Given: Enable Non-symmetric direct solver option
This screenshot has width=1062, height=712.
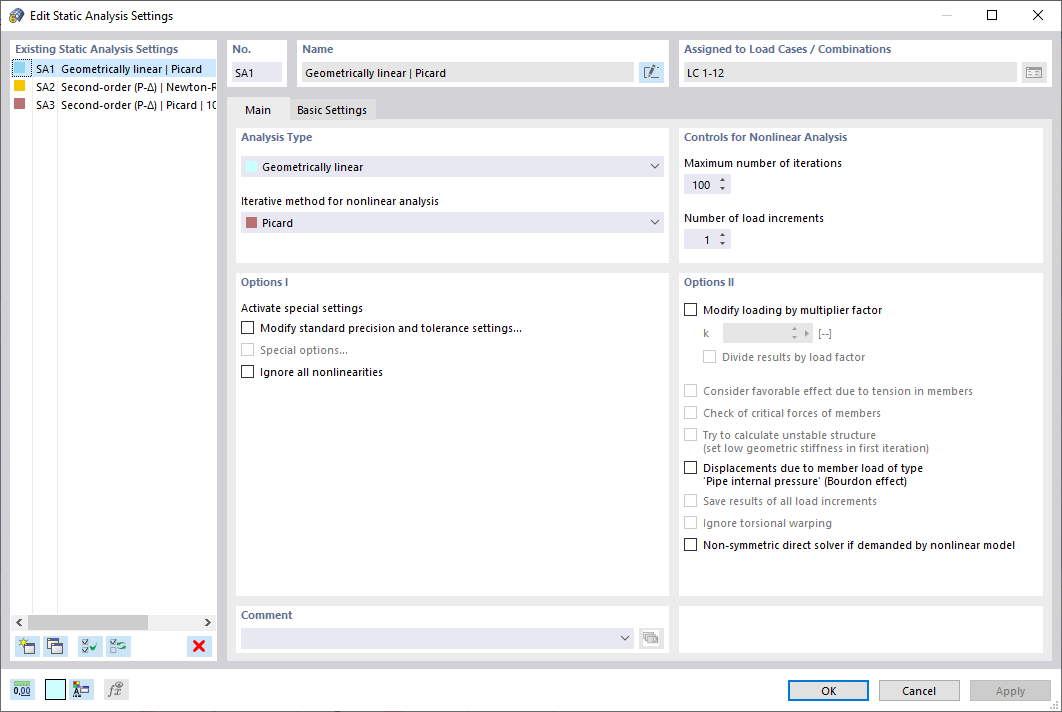Looking at the screenshot, I should click(689, 544).
